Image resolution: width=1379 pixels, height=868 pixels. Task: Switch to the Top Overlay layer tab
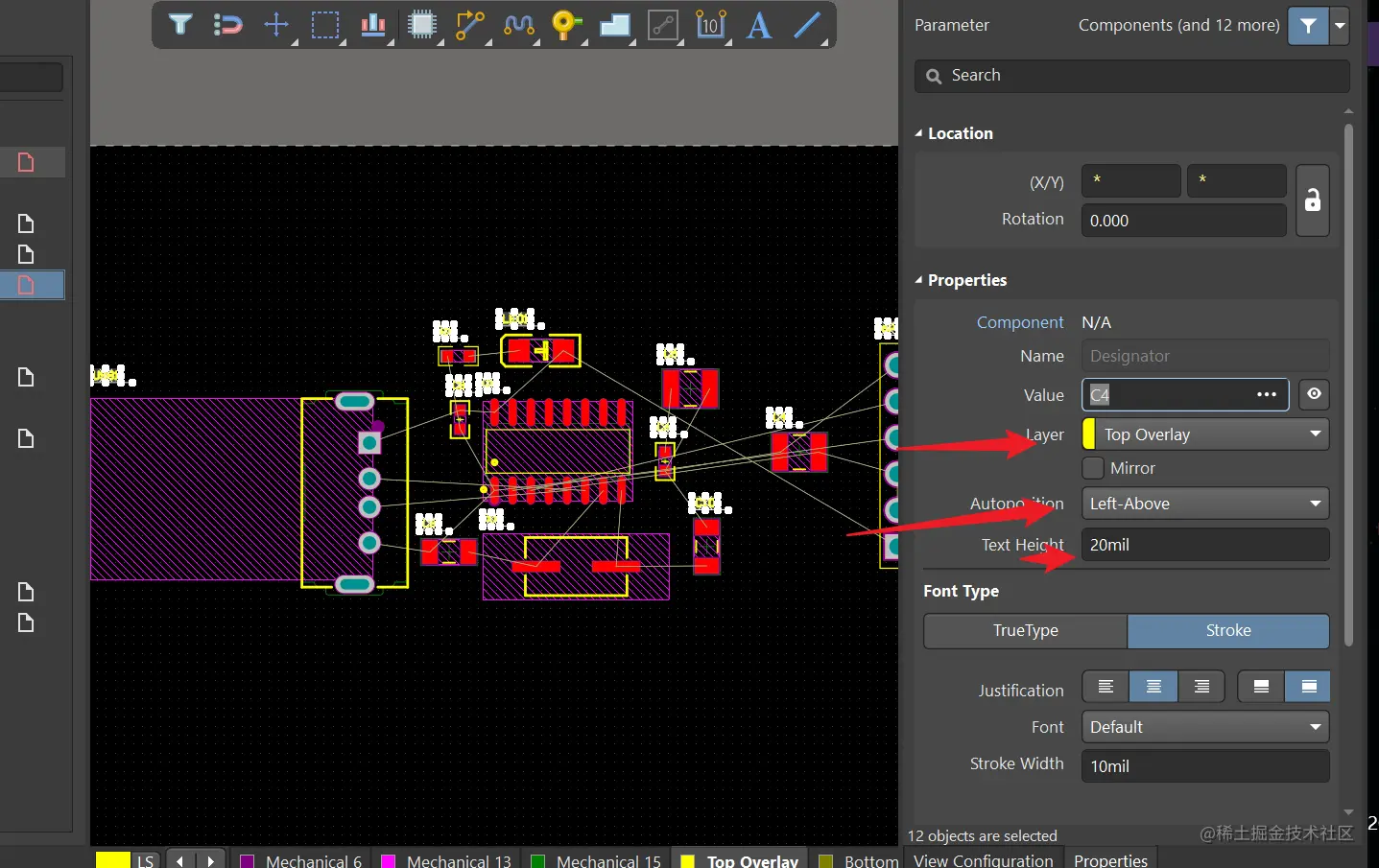point(740,860)
